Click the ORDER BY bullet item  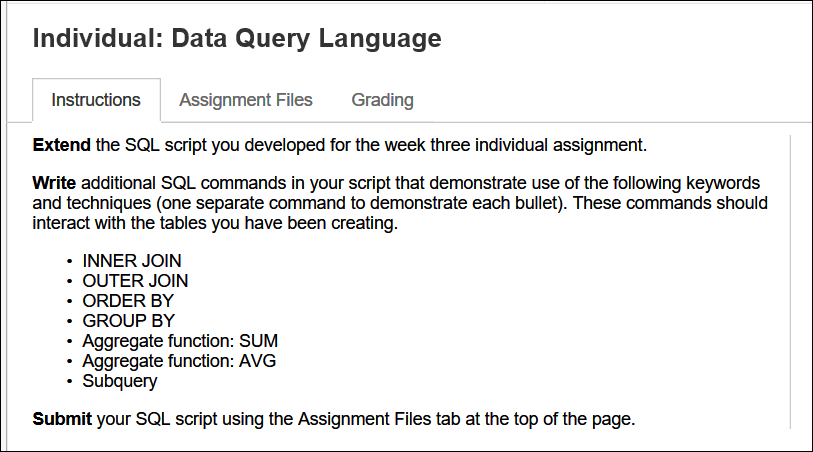tap(128, 301)
